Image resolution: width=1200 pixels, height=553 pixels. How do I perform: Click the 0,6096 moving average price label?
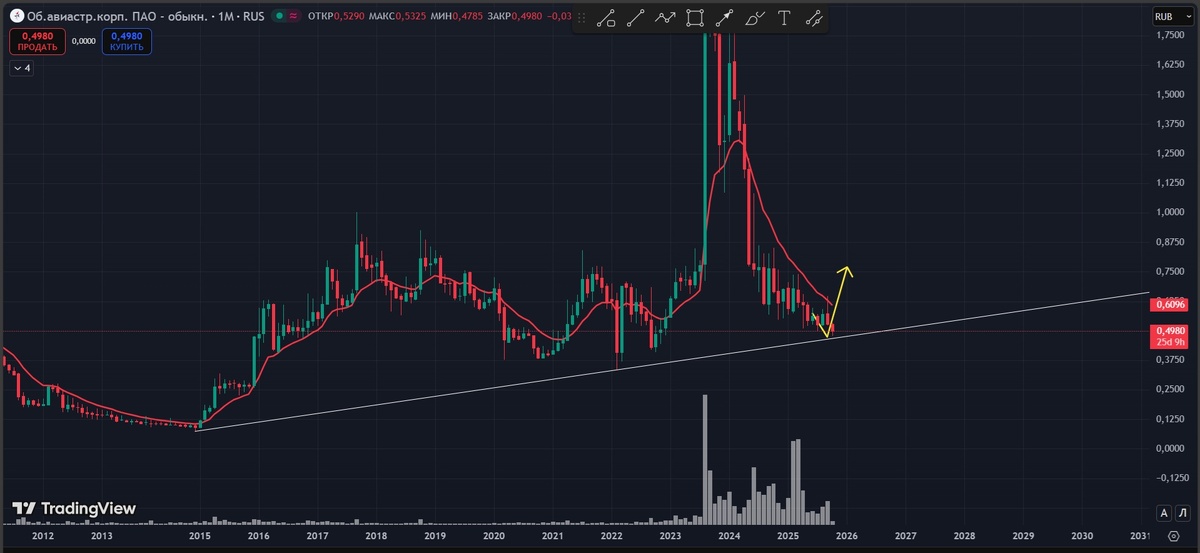tap(1171, 304)
